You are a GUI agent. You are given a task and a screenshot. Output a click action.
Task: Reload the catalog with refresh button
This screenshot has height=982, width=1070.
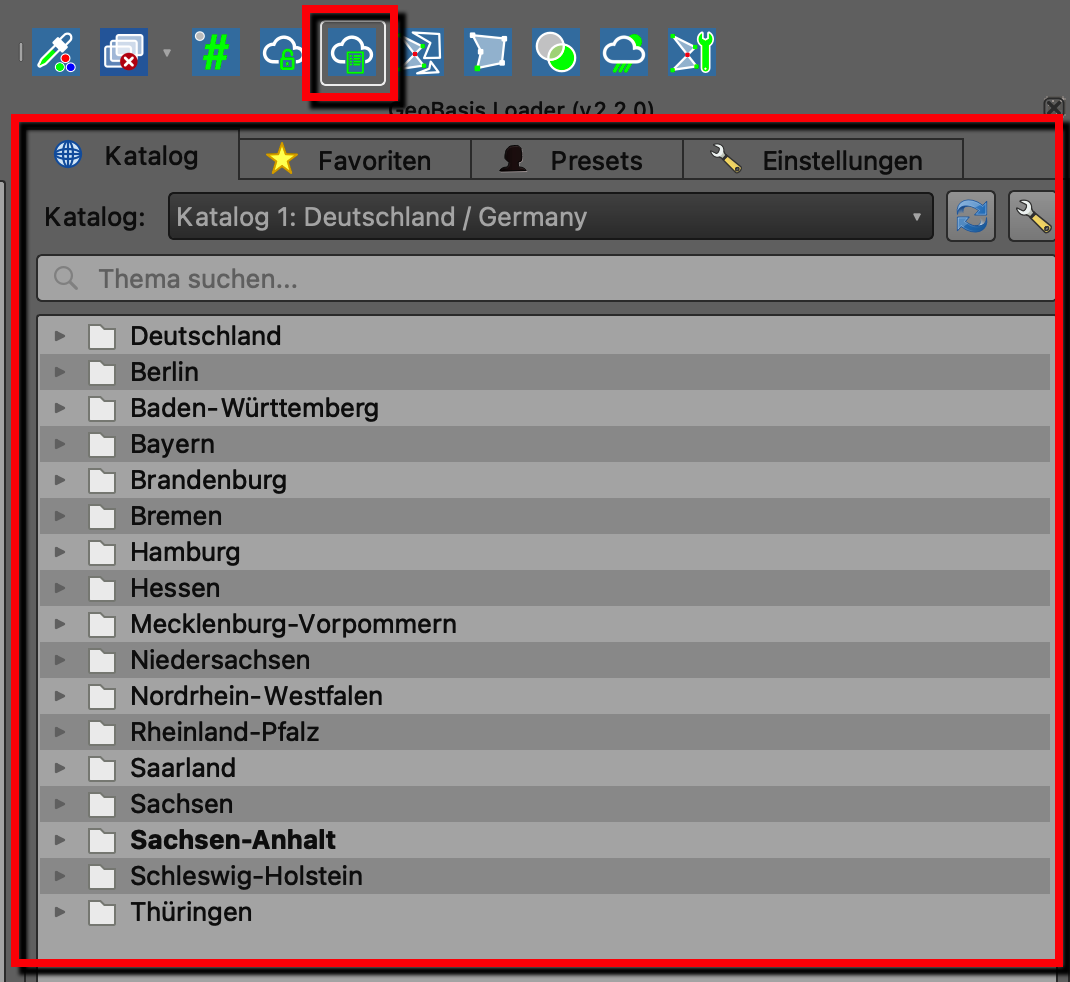(970, 216)
